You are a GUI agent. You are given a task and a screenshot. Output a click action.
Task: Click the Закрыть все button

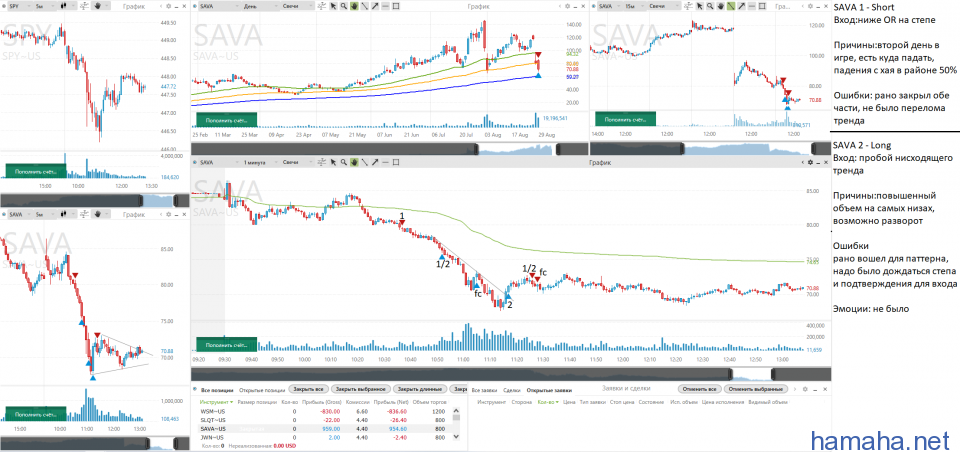click(308, 390)
